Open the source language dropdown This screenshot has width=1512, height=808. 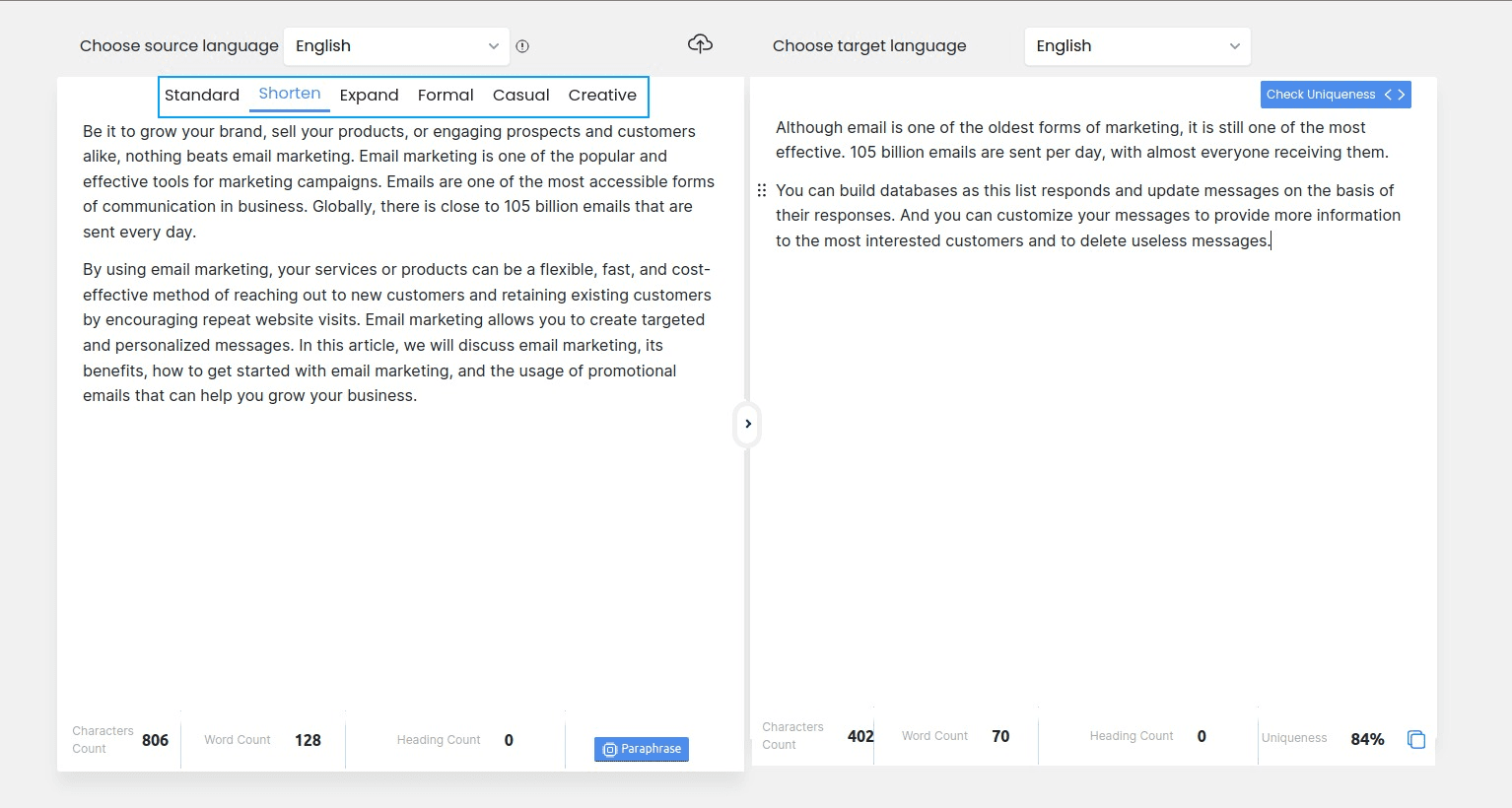pyautogui.click(x=396, y=46)
